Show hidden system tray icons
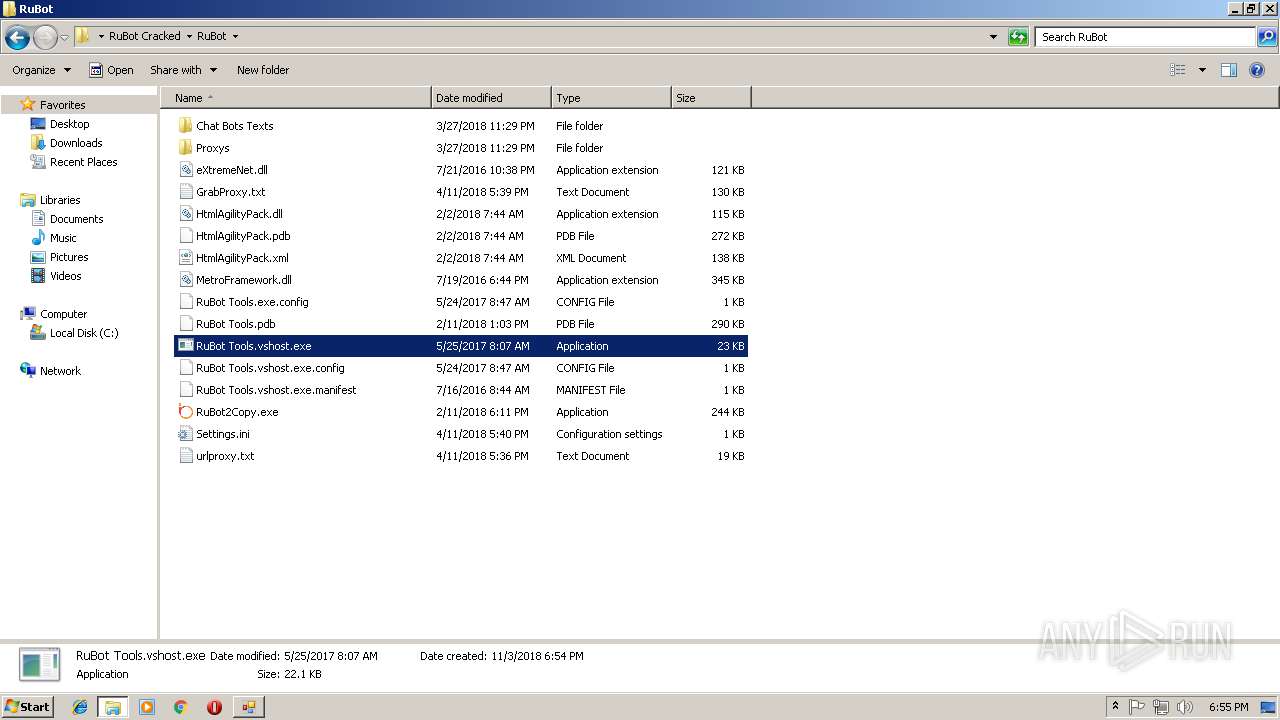This screenshot has height=720, width=1280. point(1116,707)
